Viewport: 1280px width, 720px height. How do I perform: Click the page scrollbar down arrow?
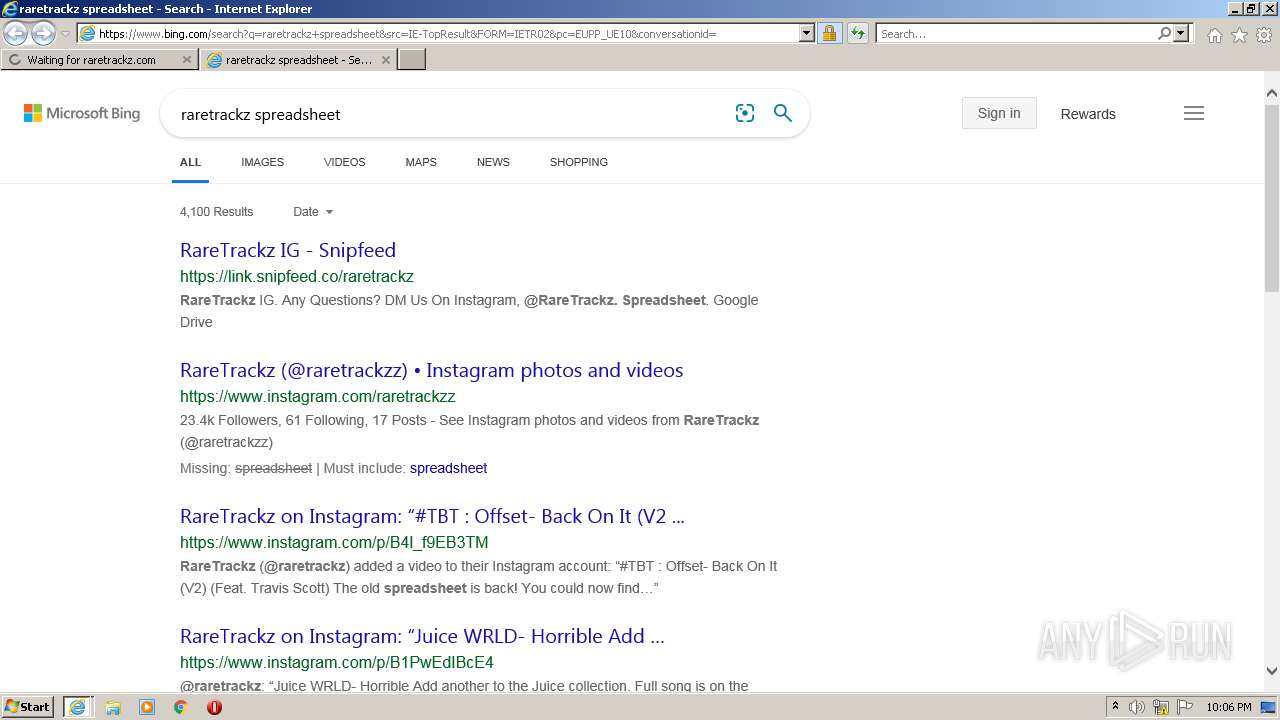pyautogui.click(x=1271, y=671)
